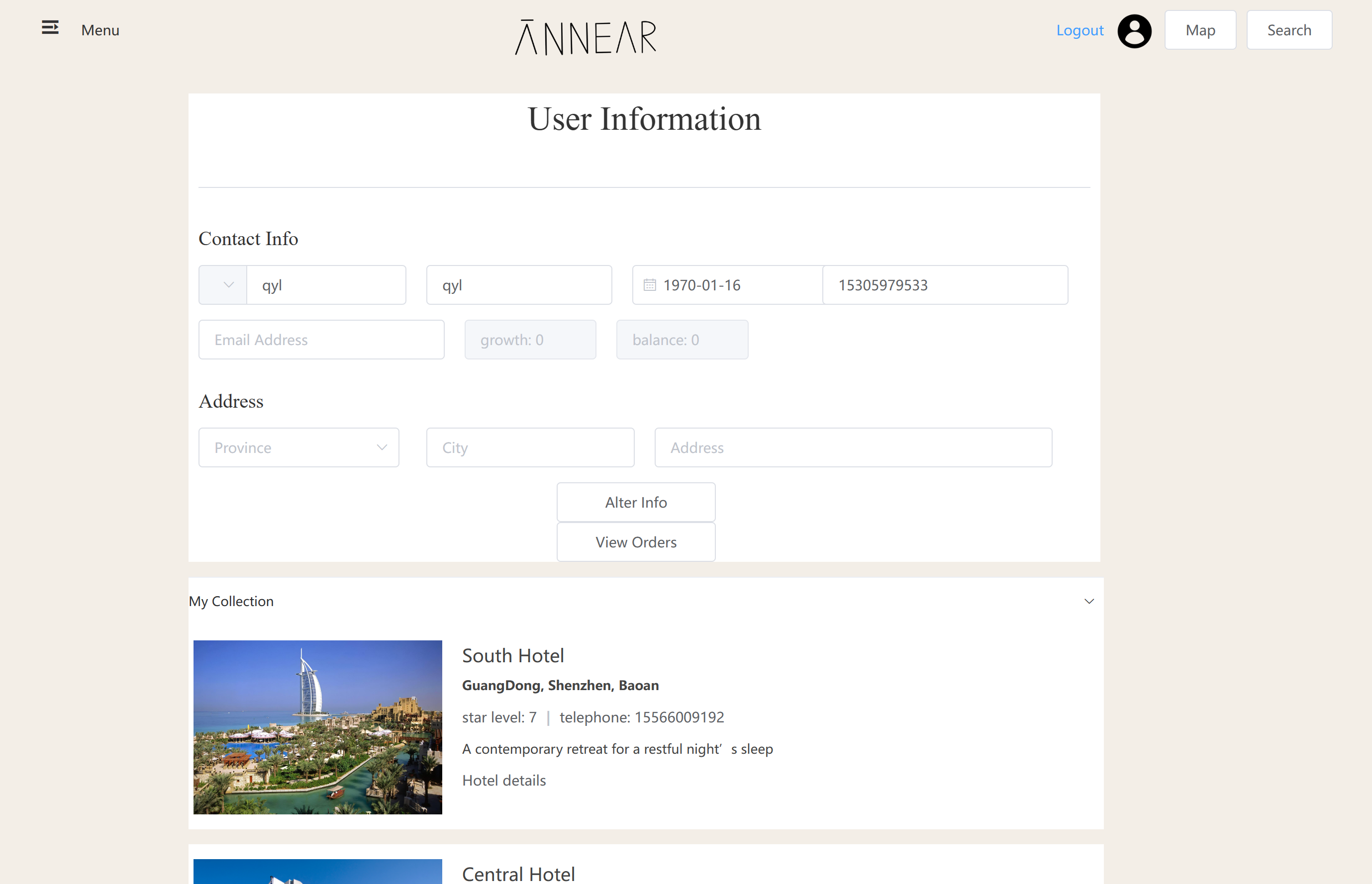Click the View Orders button
Screen dimensions: 1372x884
tap(636, 542)
